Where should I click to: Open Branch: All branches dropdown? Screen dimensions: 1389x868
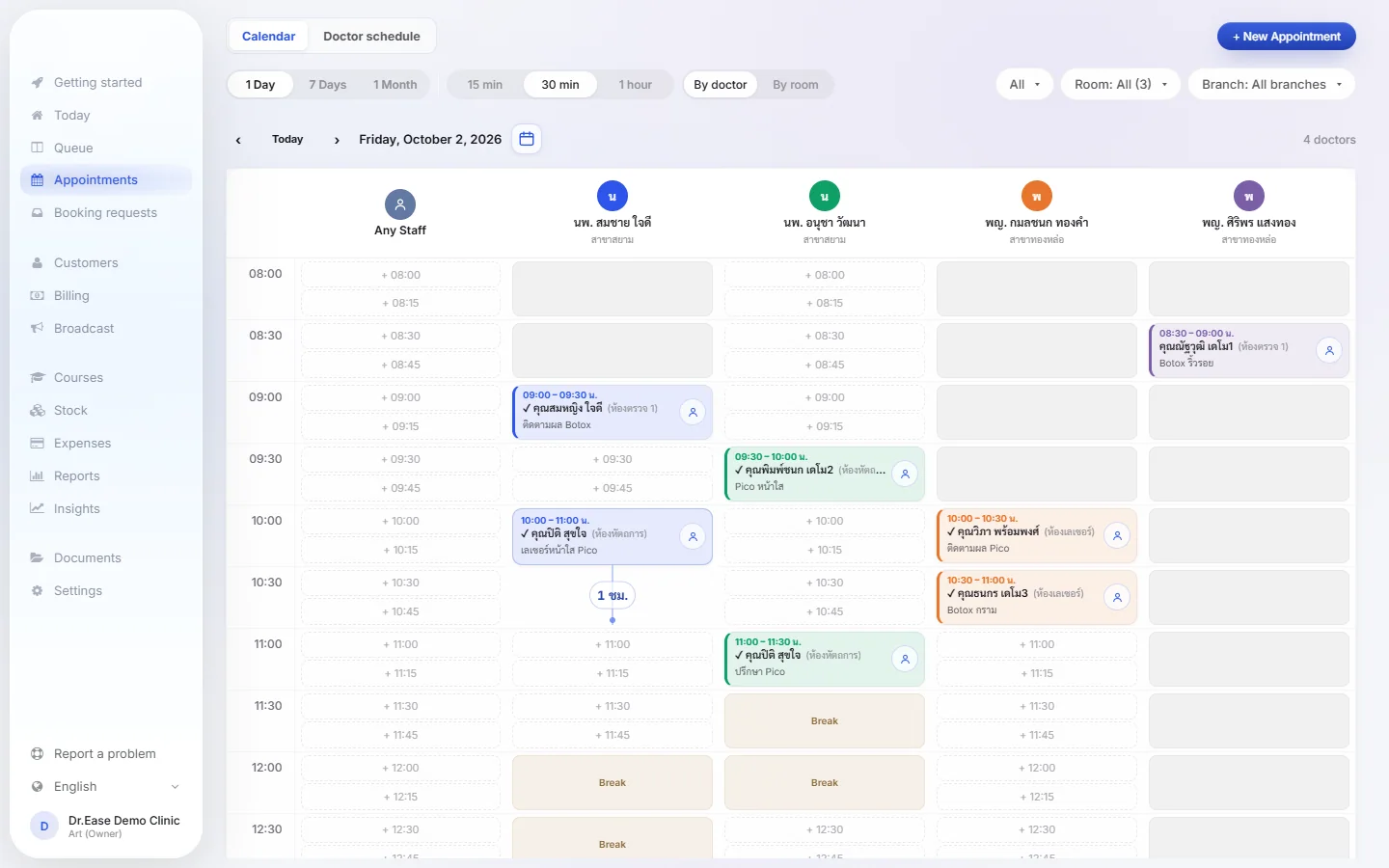pyautogui.click(x=1271, y=85)
